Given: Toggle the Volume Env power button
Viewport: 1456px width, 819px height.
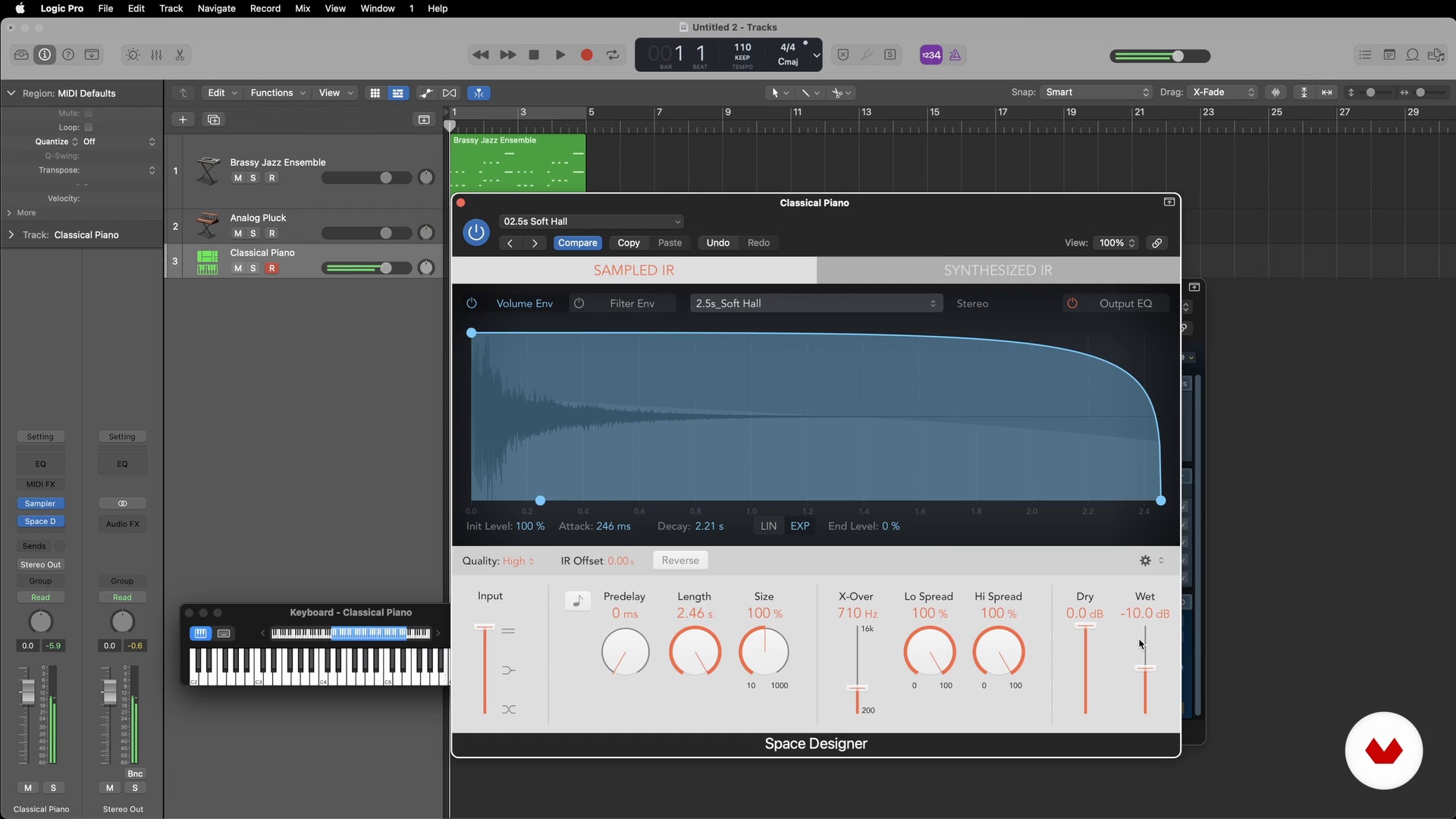Looking at the screenshot, I should (472, 303).
